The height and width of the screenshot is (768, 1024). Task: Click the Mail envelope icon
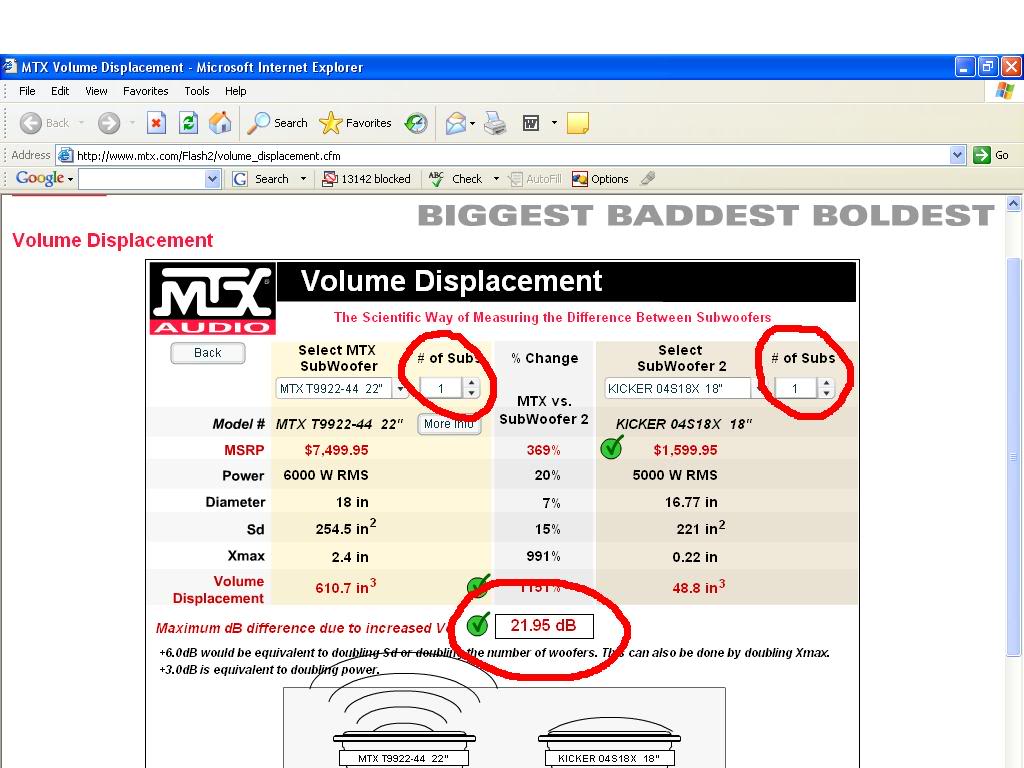pos(456,123)
